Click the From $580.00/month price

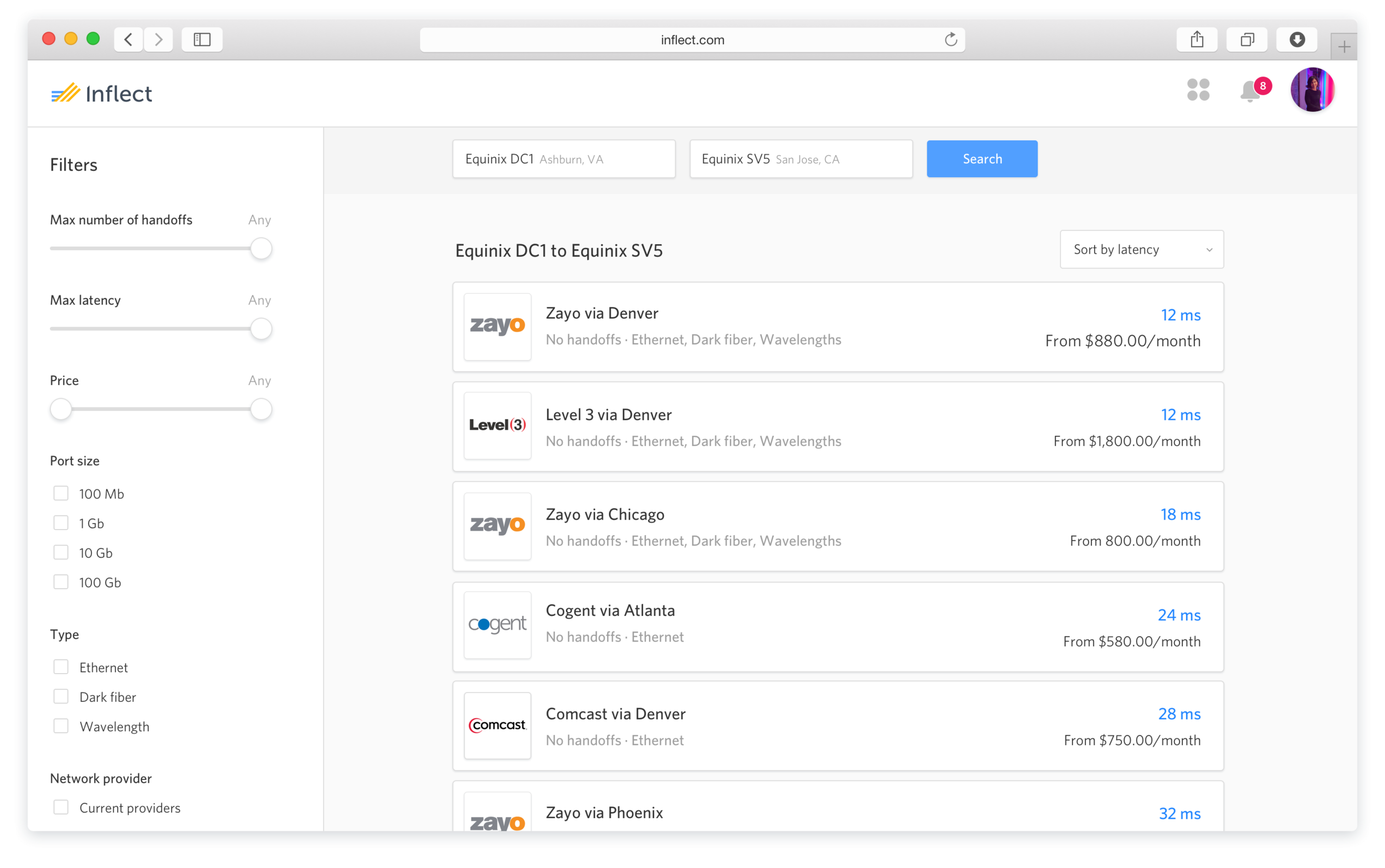click(x=1131, y=641)
